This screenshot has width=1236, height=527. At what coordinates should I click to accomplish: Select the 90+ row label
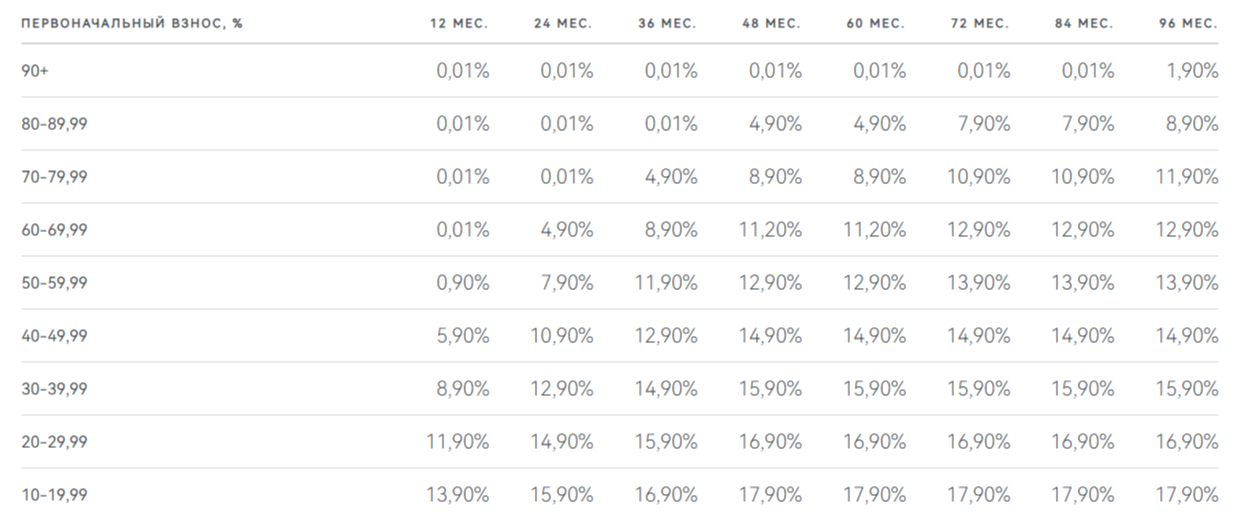[x=35, y=71]
